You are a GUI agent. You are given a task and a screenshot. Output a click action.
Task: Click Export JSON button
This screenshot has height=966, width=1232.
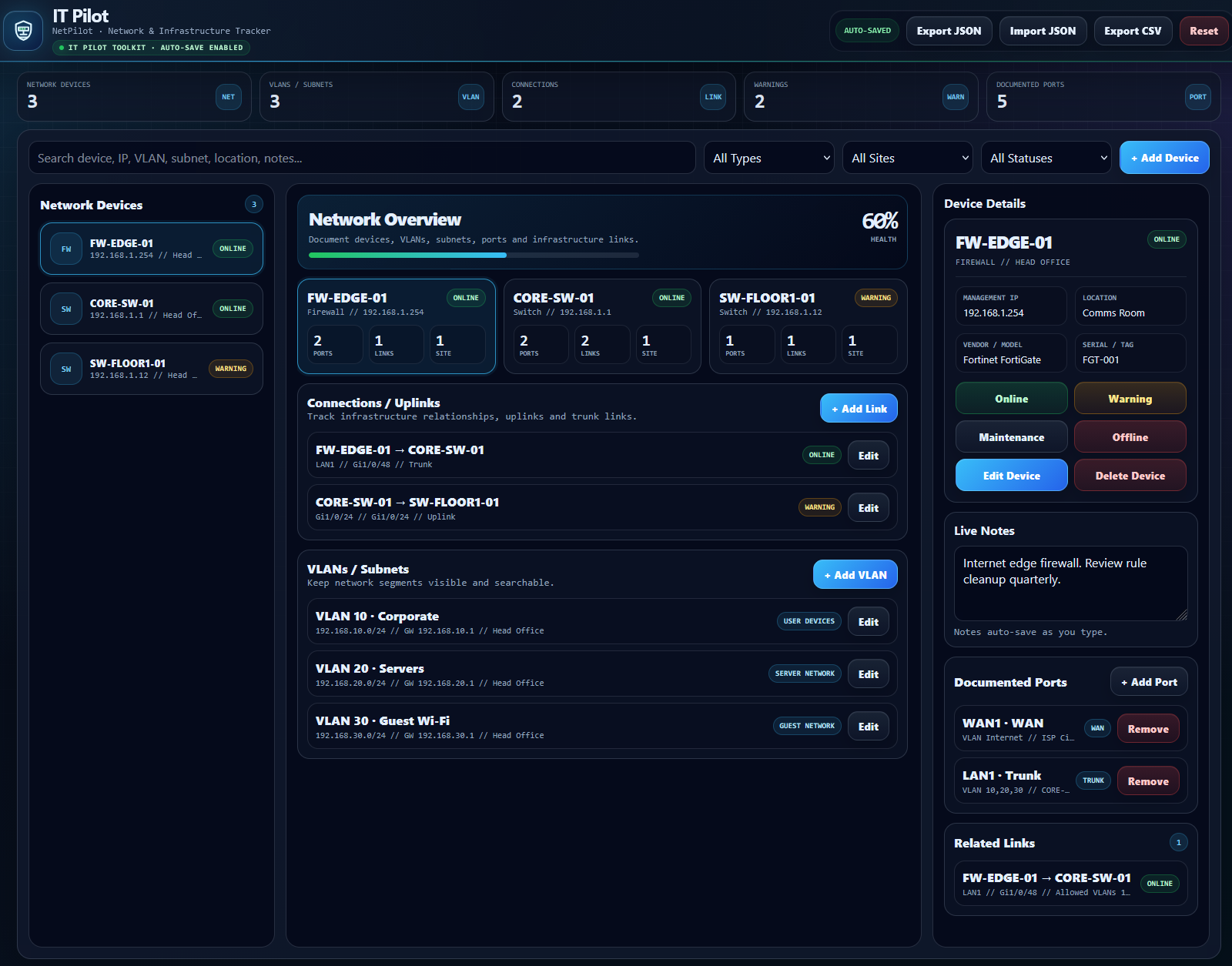pyautogui.click(x=949, y=31)
